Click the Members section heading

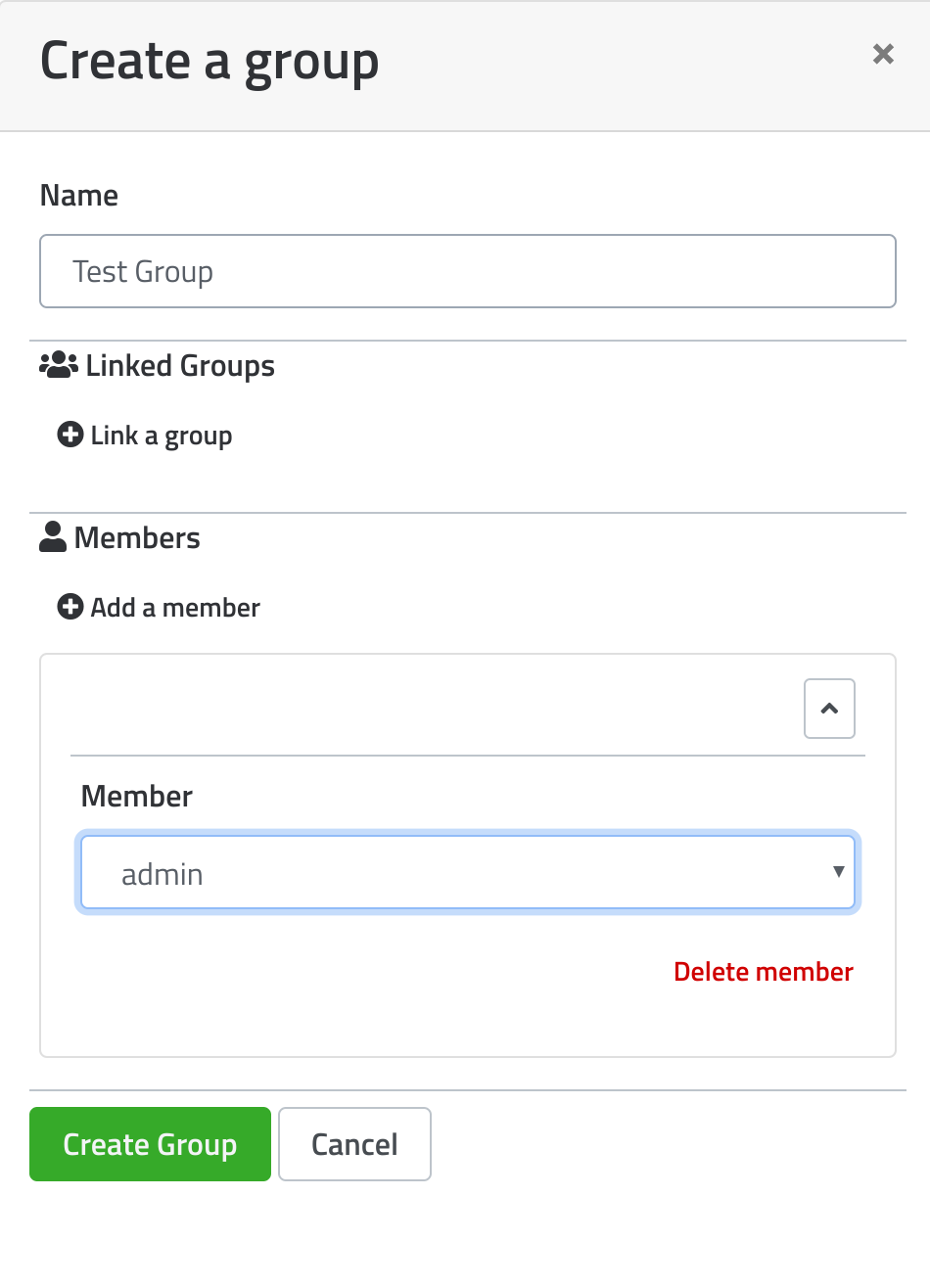[137, 537]
